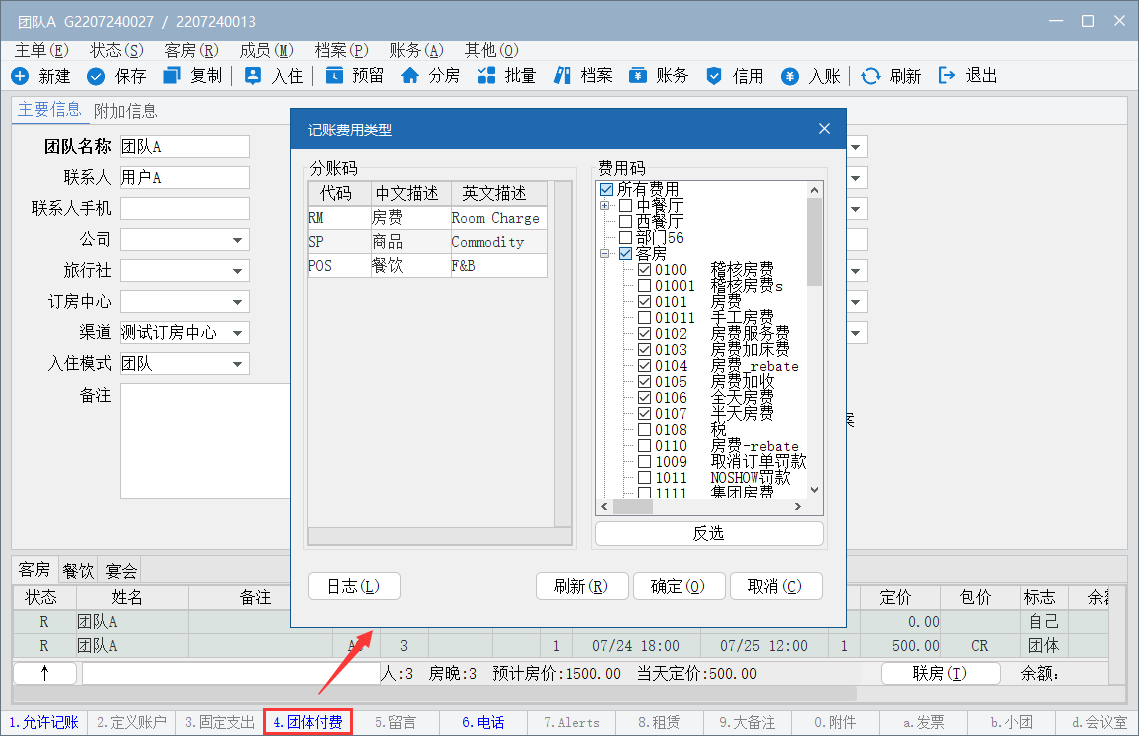Open the 1.允许记账 bottom tab

click(44, 722)
